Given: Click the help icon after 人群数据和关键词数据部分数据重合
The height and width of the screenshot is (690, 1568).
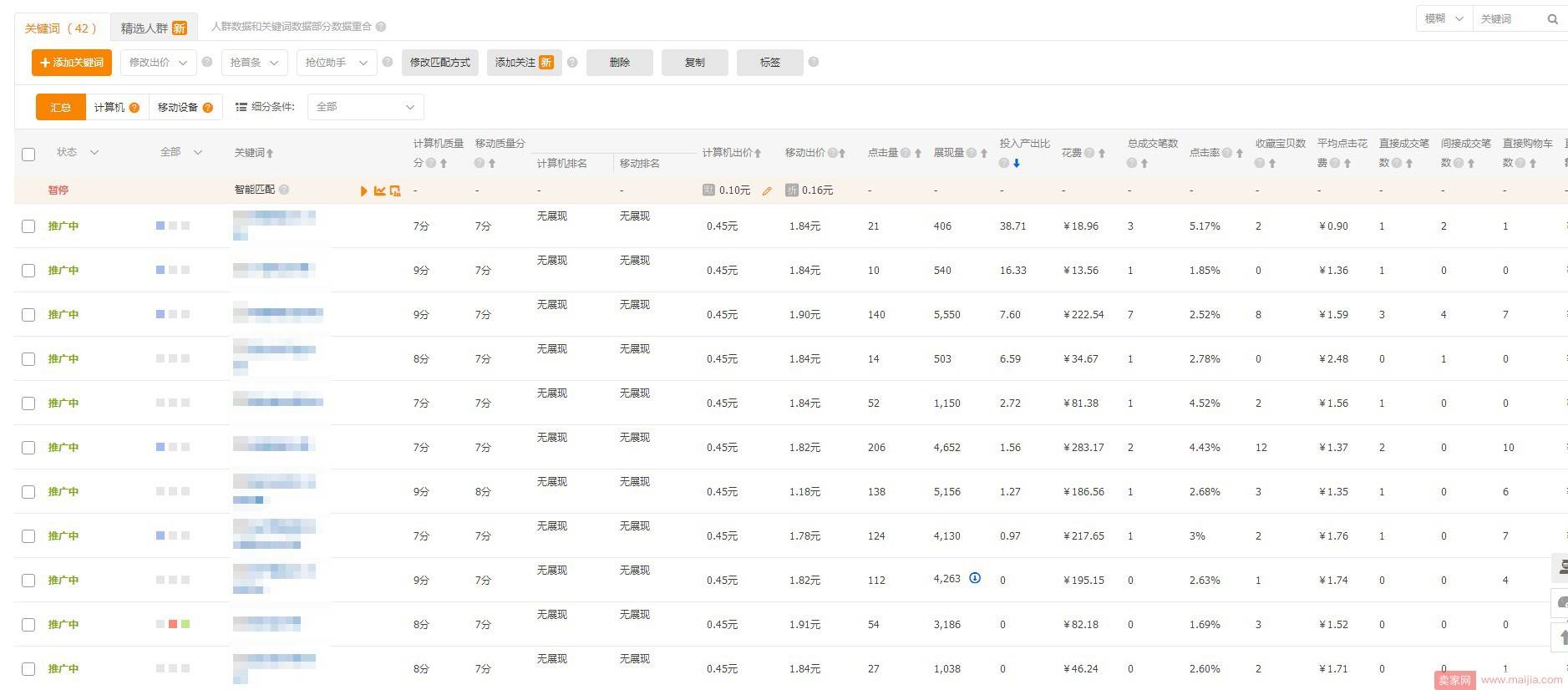Looking at the screenshot, I should point(381,27).
